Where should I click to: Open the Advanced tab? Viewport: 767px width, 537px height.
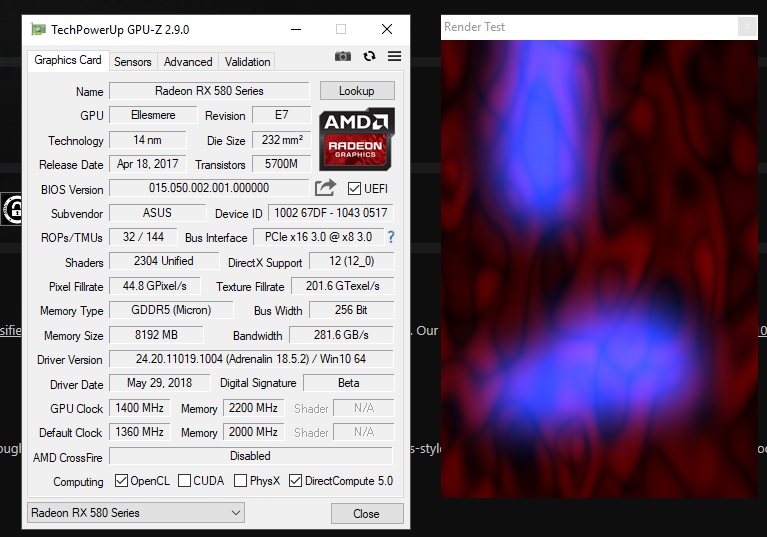(188, 62)
